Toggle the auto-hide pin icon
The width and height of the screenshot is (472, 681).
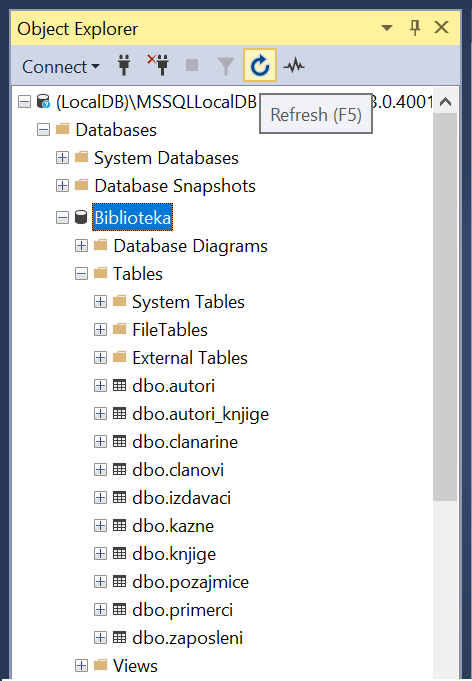click(415, 28)
